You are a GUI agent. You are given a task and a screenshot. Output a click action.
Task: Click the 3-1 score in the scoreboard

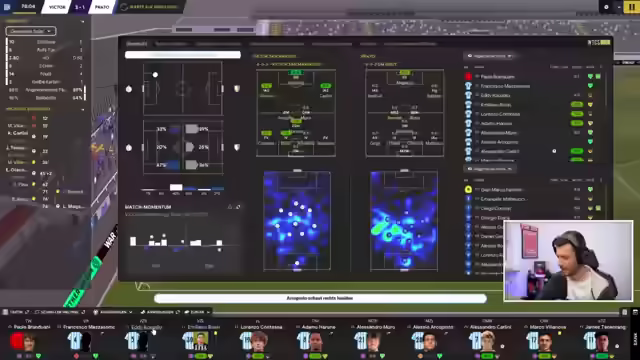(80, 7)
